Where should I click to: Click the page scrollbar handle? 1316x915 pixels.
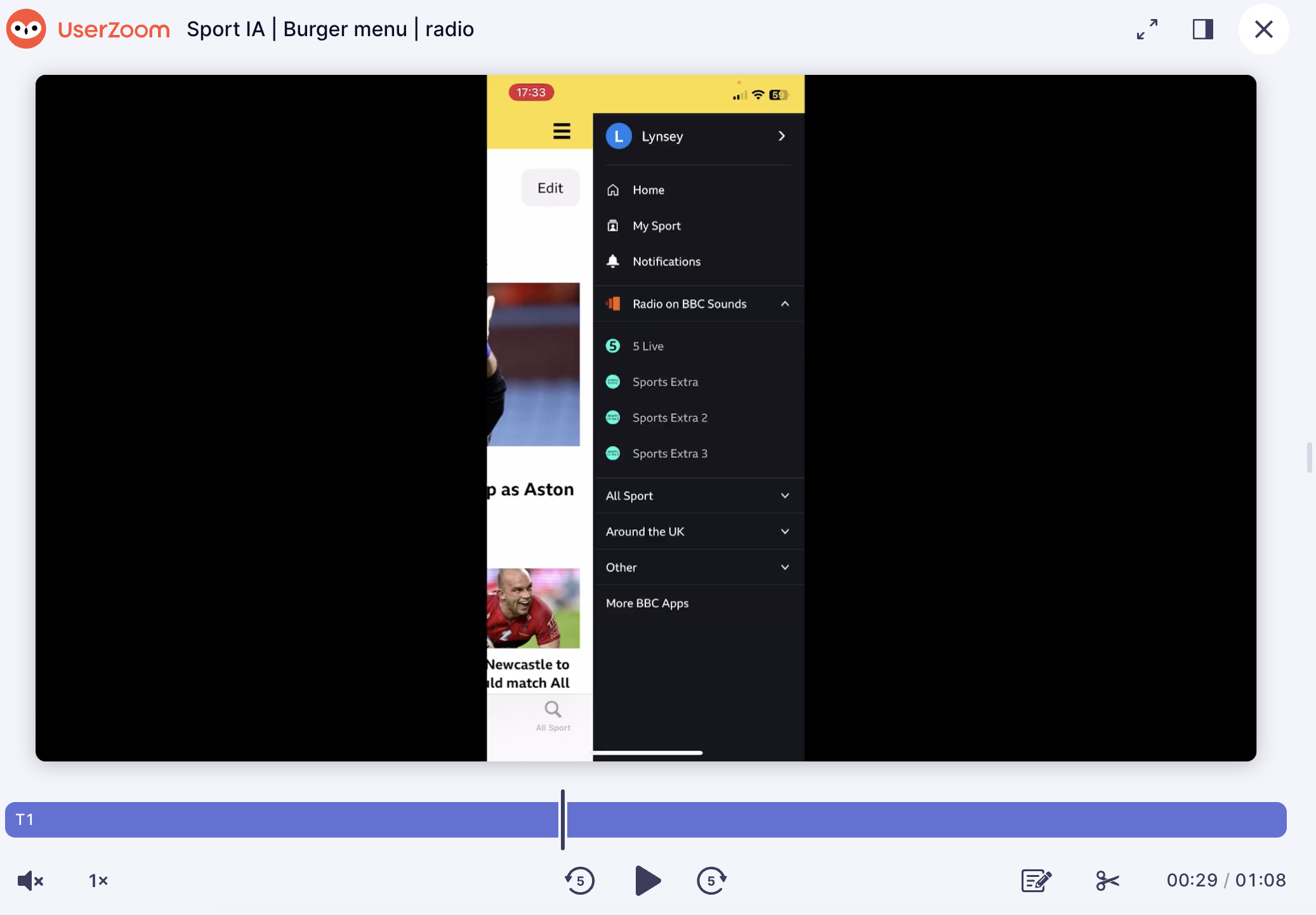[x=1309, y=458]
